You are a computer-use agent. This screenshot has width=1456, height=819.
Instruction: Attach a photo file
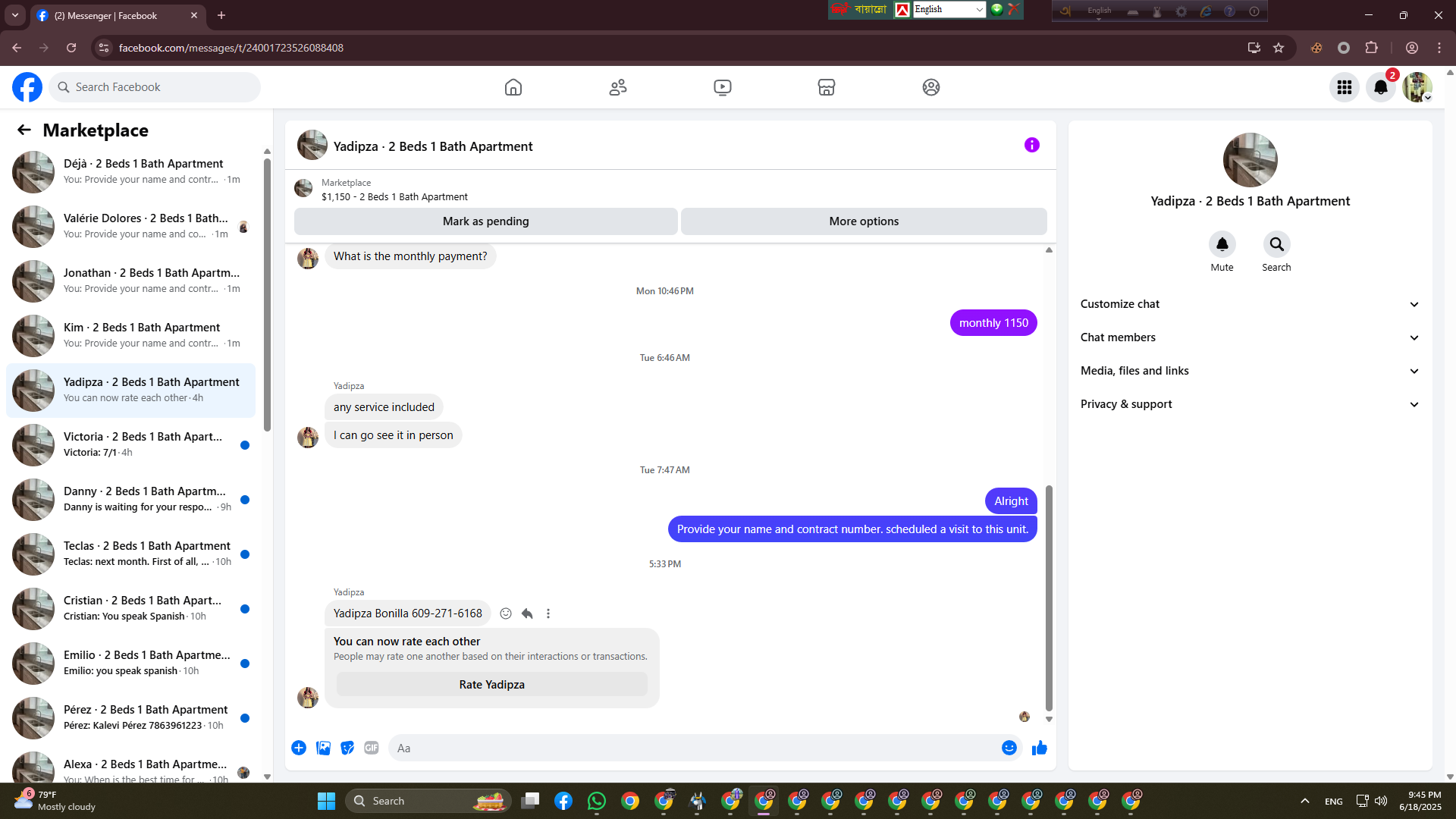coord(323,748)
